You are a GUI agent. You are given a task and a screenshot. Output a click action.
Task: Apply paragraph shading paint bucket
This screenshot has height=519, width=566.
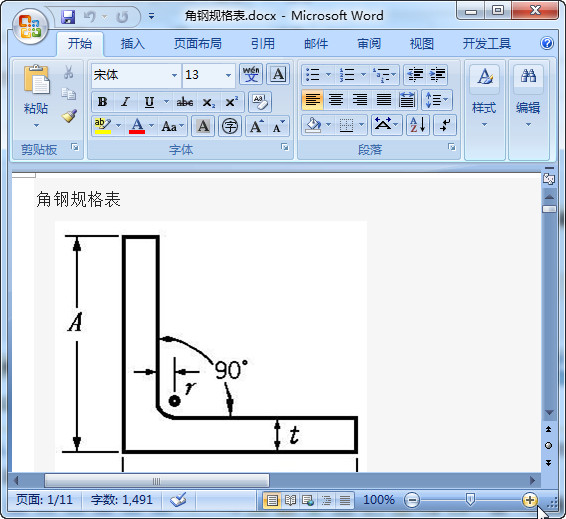[313, 125]
